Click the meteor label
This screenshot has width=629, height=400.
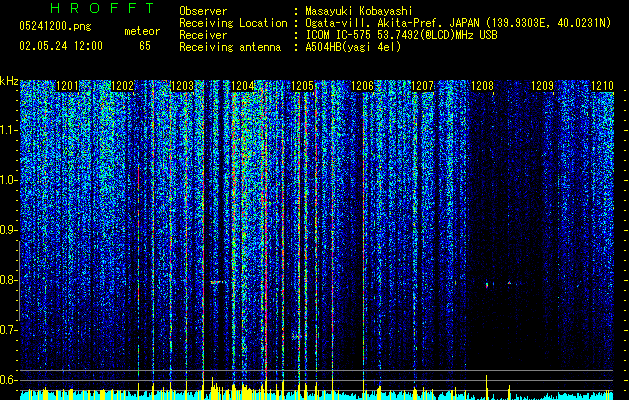pos(142,31)
